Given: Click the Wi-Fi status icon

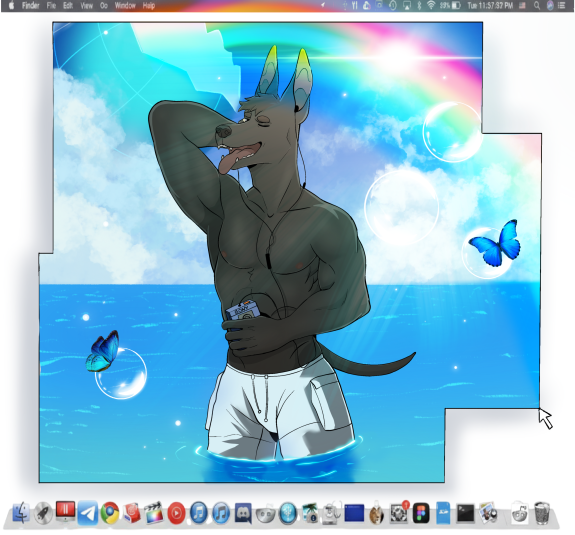Looking at the screenshot, I should pyautogui.click(x=431, y=6).
